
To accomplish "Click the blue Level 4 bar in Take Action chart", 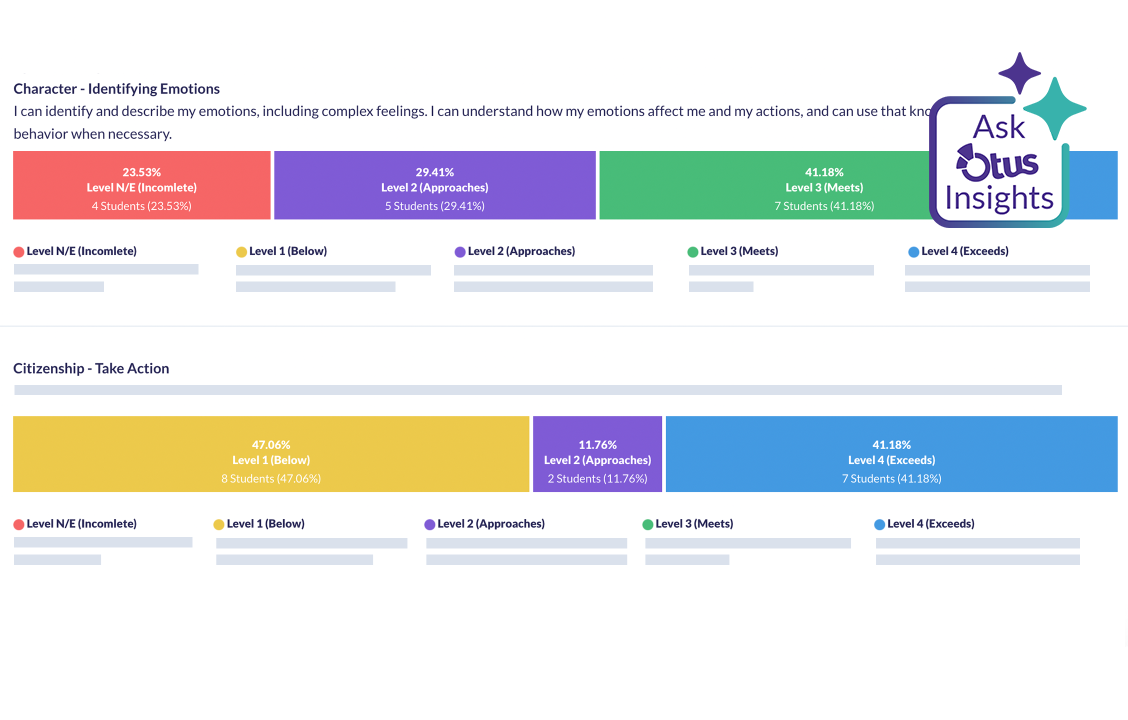I will [891, 454].
